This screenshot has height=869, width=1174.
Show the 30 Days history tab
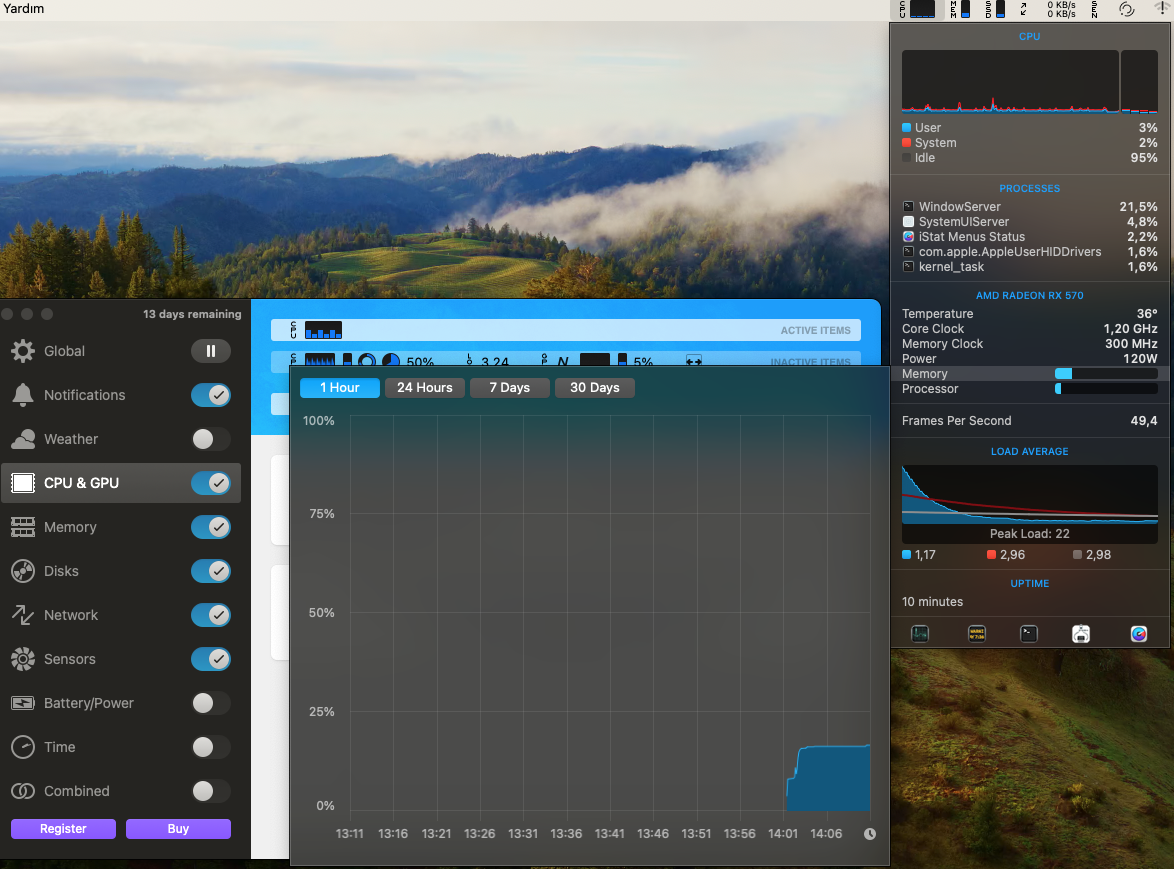[594, 388]
